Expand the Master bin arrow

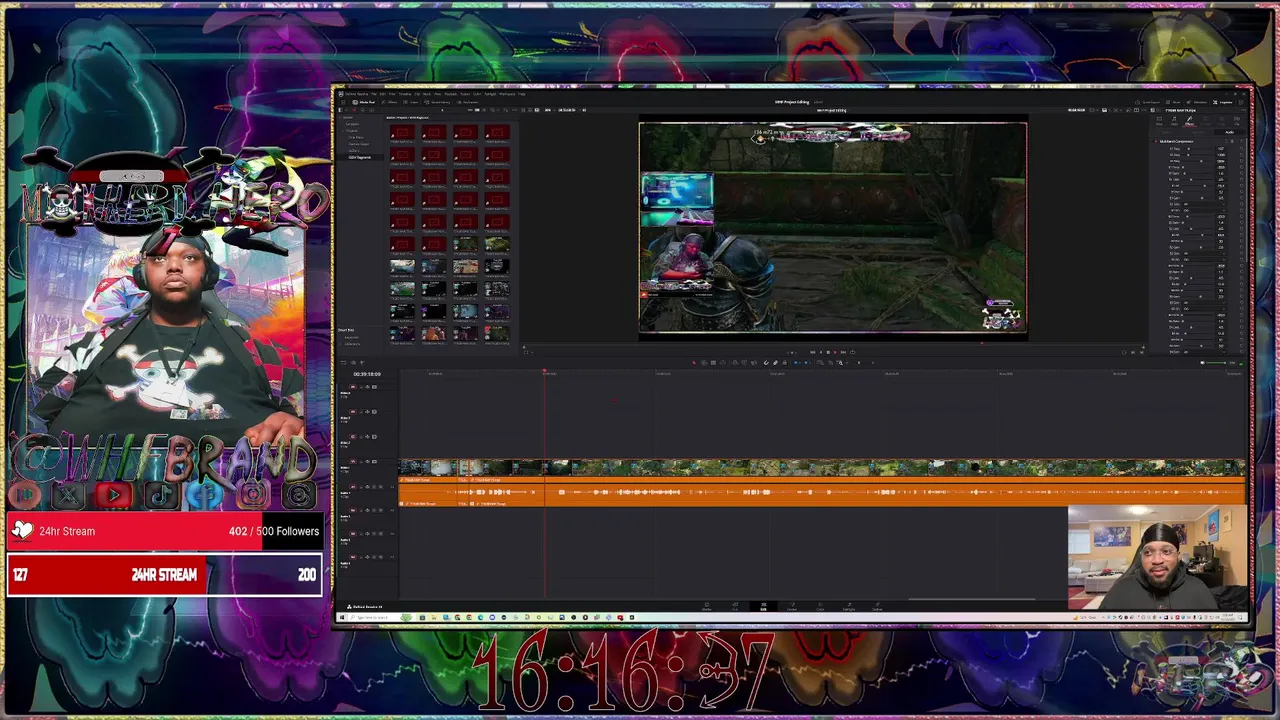coord(340,118)
